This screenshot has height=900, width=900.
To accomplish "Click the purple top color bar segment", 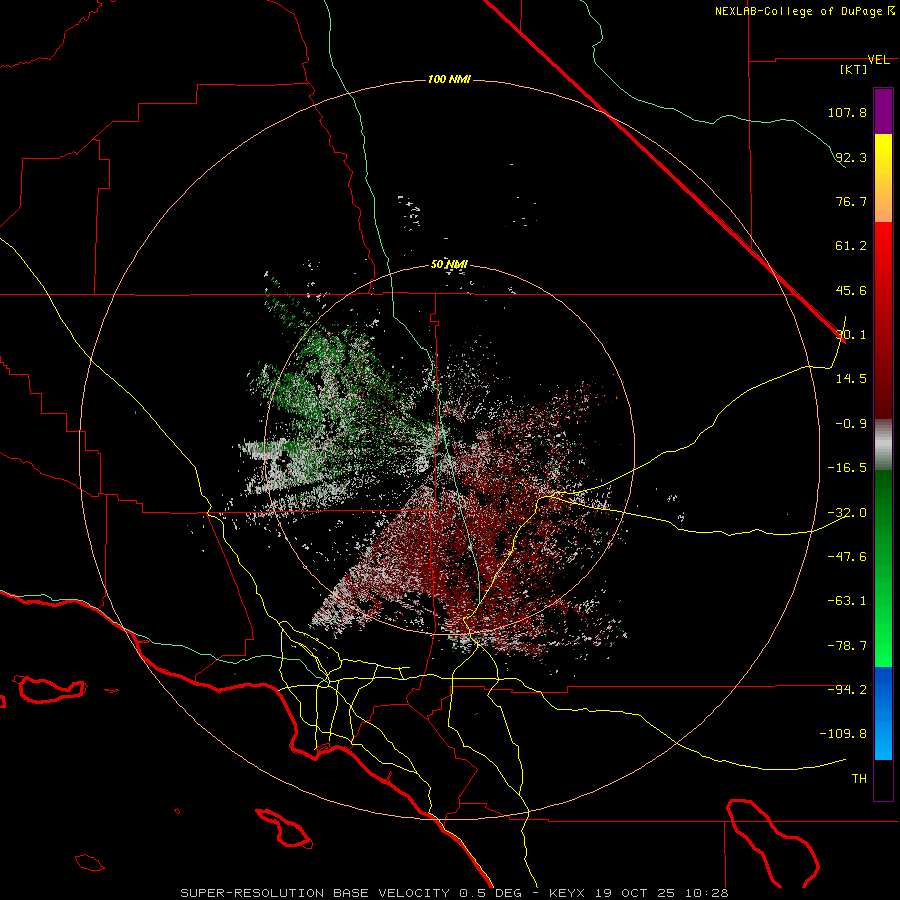I will [883, 111].
